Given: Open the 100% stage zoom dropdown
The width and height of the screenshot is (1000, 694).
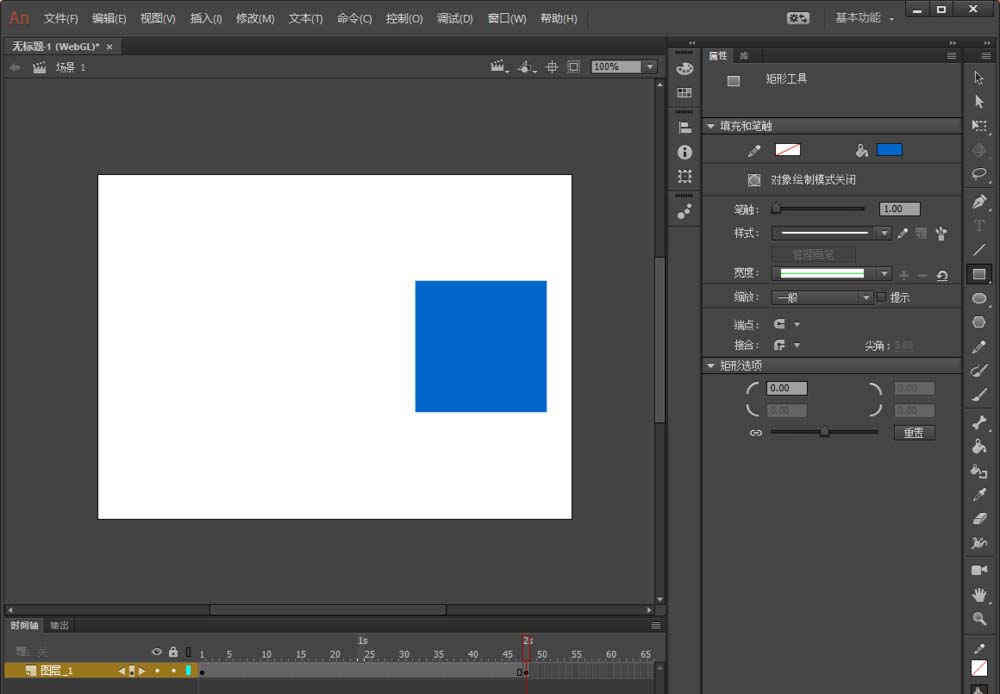Looking at the screenshot, I should tap(649, 67).
